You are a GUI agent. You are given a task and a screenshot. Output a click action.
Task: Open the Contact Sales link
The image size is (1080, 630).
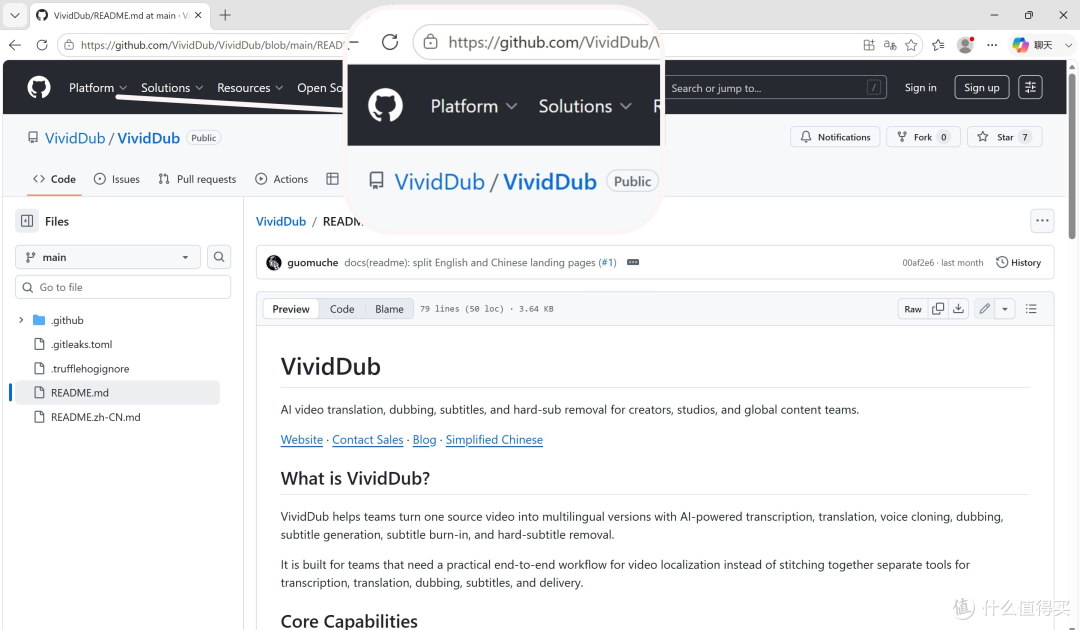coord(368,439)
